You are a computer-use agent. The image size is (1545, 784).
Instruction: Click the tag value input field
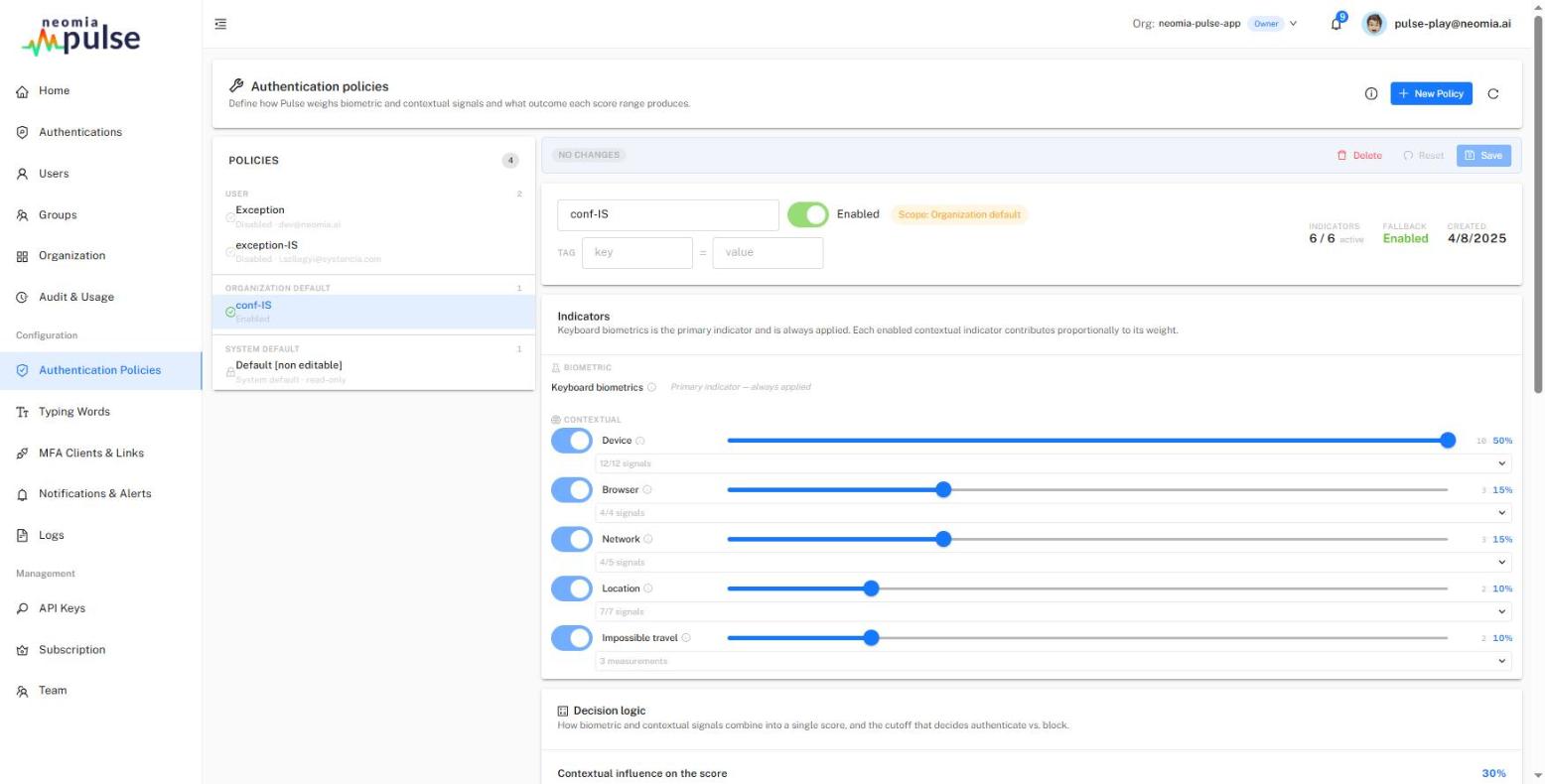pos(769,252)
